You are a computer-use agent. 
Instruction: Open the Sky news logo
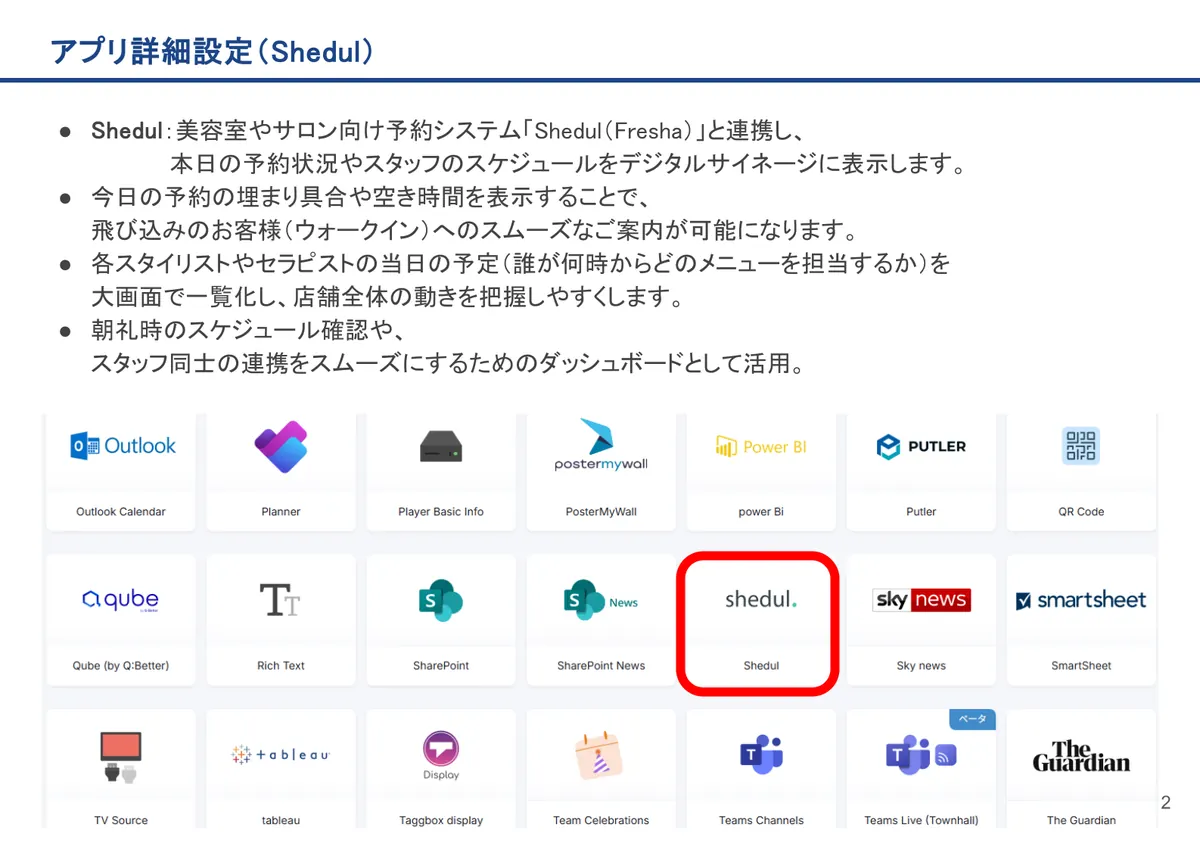[921, 600]
